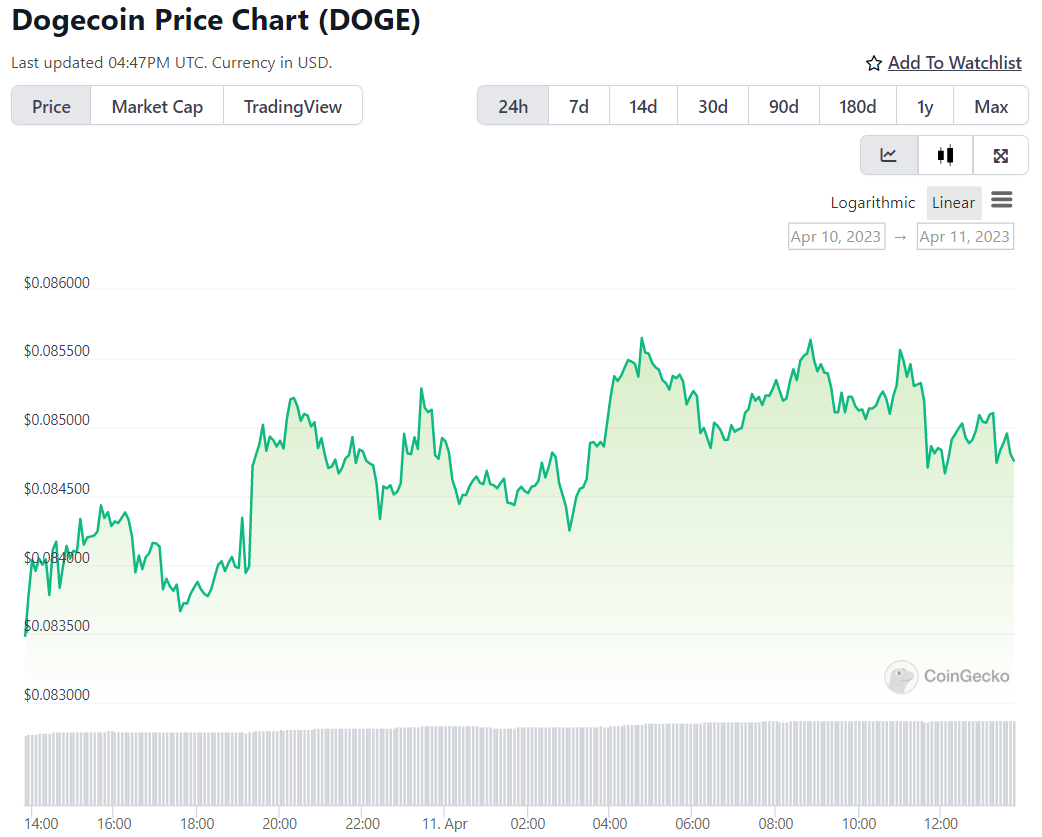Screen dimensions: 1042x837
Task: Click the 11. Apr axis label
Action: 445,824
